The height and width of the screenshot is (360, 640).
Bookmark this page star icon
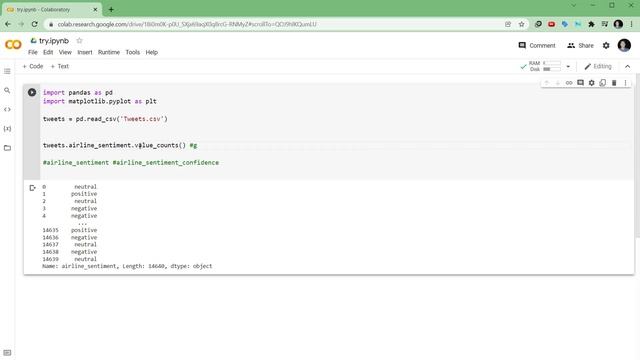tap(521, 24)
